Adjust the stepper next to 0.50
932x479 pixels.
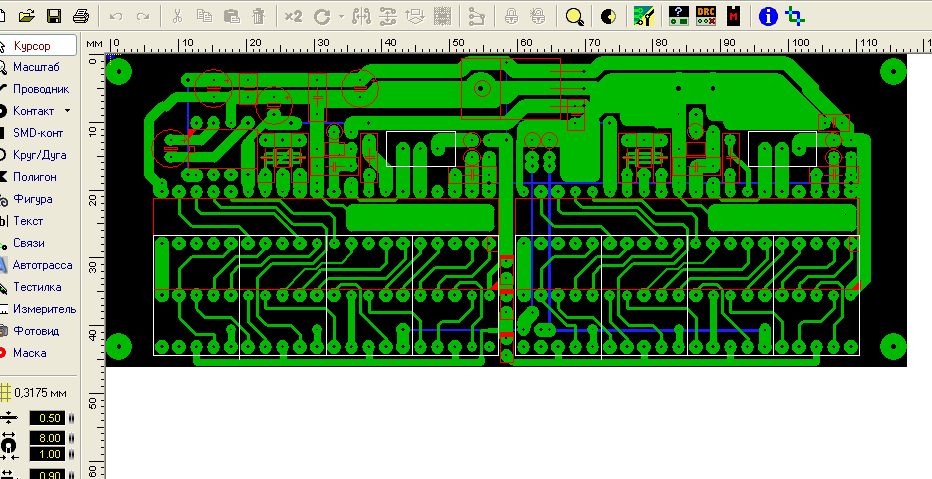(72, 418)
